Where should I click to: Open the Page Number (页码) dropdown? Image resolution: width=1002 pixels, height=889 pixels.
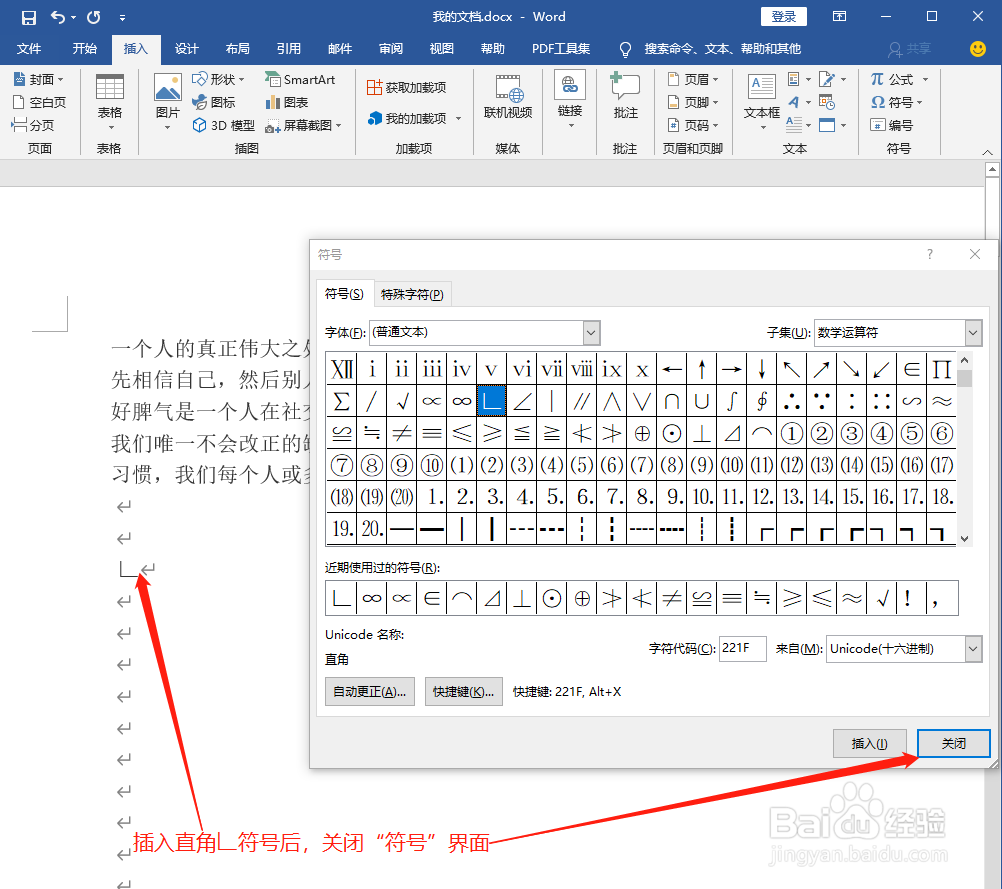(x=693, y=125)
